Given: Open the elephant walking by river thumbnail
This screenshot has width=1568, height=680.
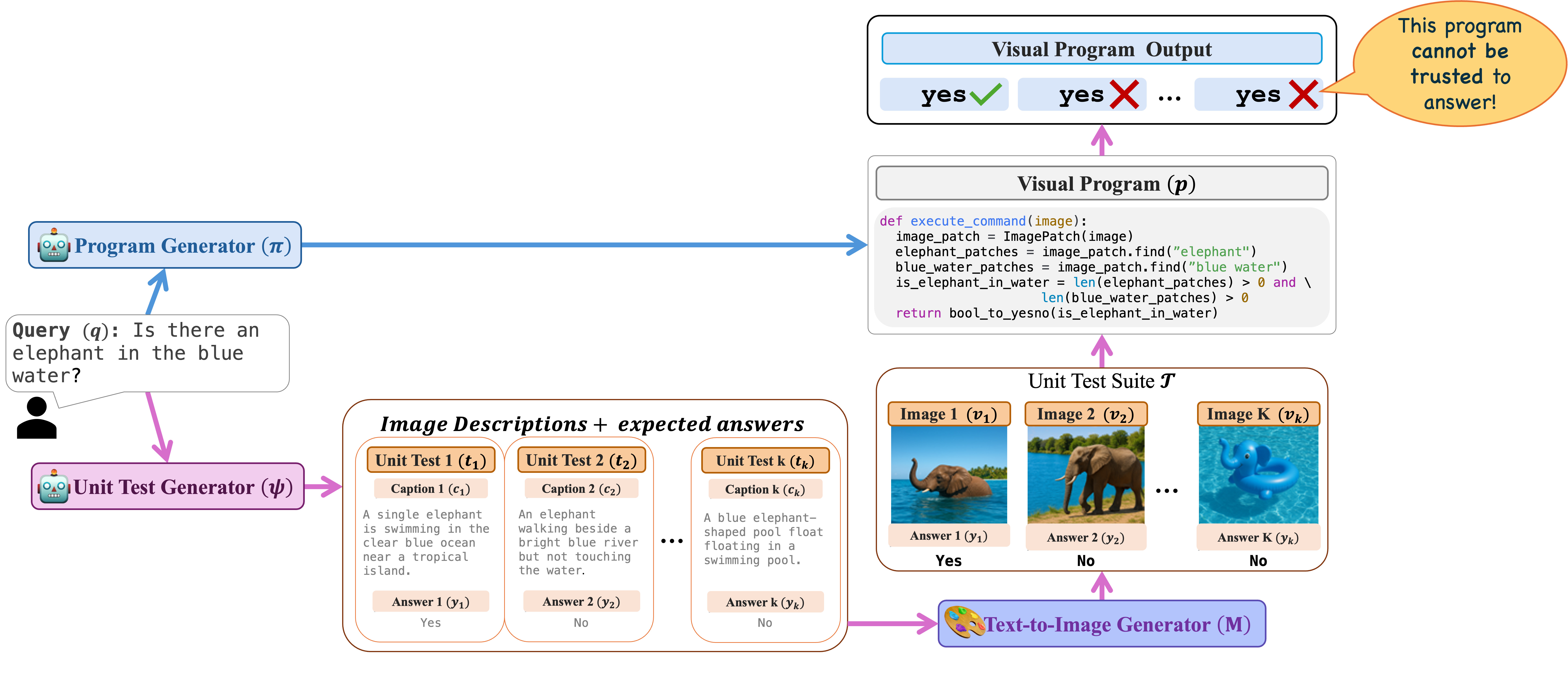Looking at the screenshot, I should coord(1086,475).
